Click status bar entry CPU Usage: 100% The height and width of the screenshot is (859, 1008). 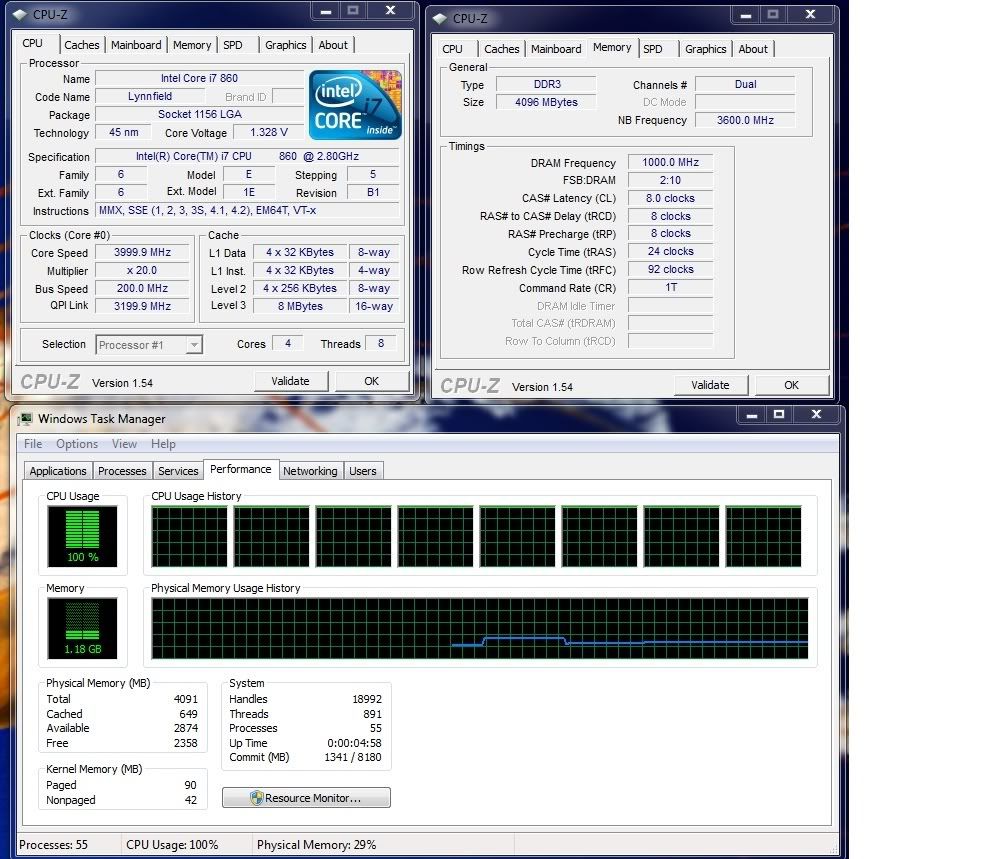click(x=172, y=845)
